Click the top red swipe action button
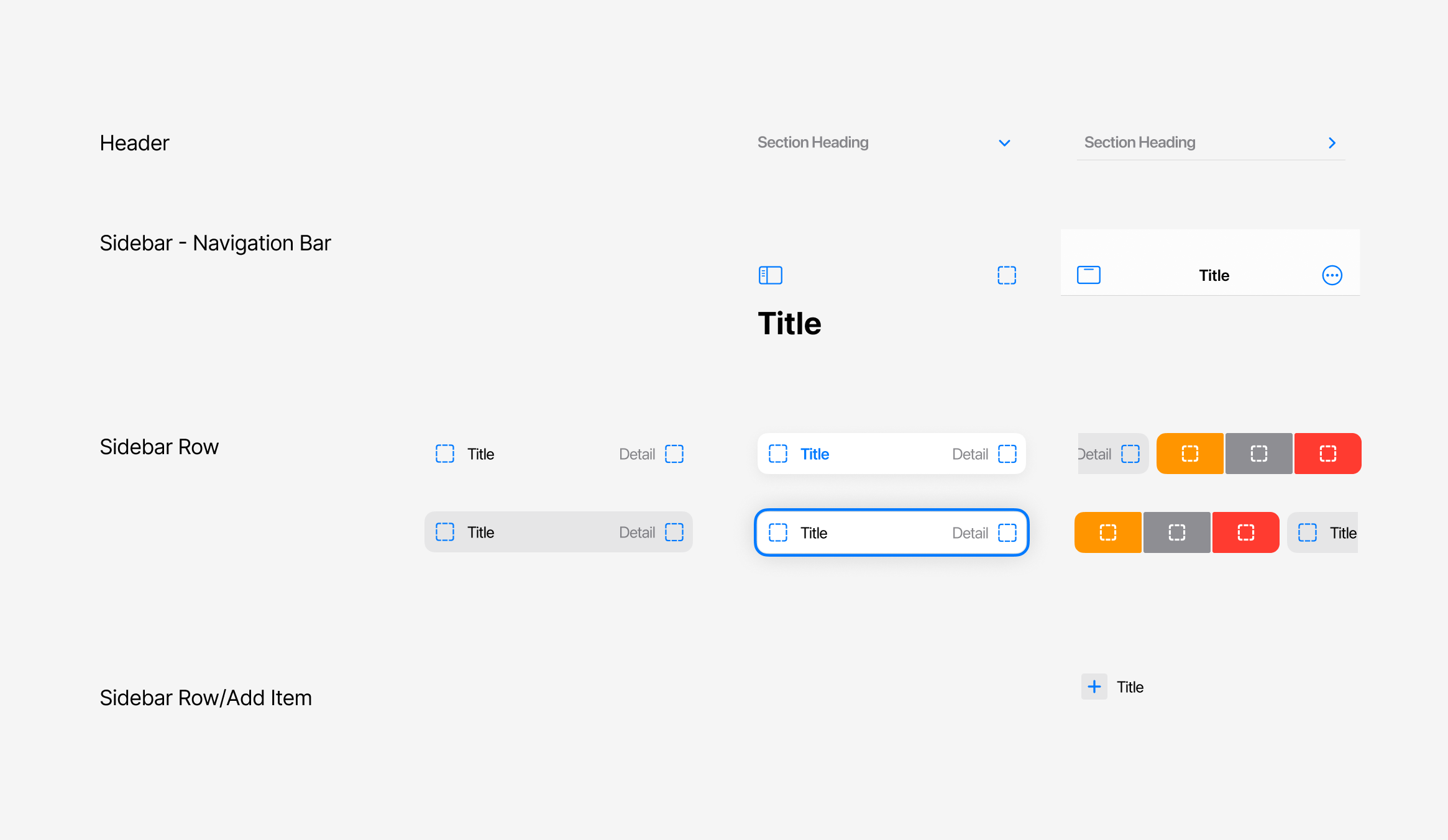The image size is (1448, 840). 1327,454
